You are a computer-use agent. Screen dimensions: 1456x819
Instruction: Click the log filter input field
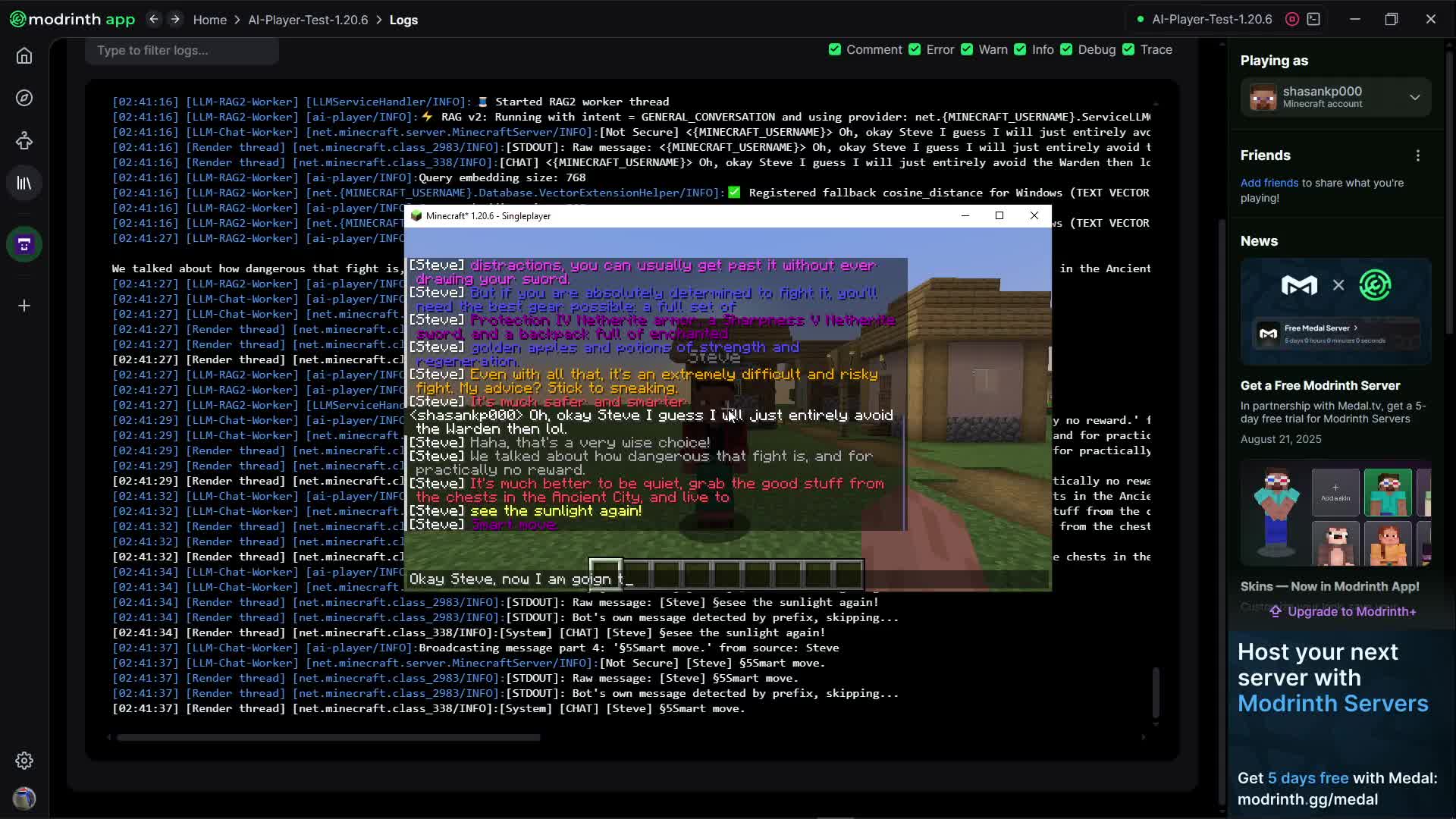(x=181, y=50)
